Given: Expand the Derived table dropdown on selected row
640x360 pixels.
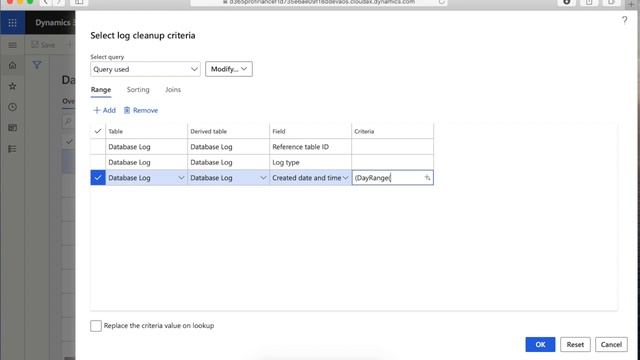Looking at the screenshot, I should [263, 178].
